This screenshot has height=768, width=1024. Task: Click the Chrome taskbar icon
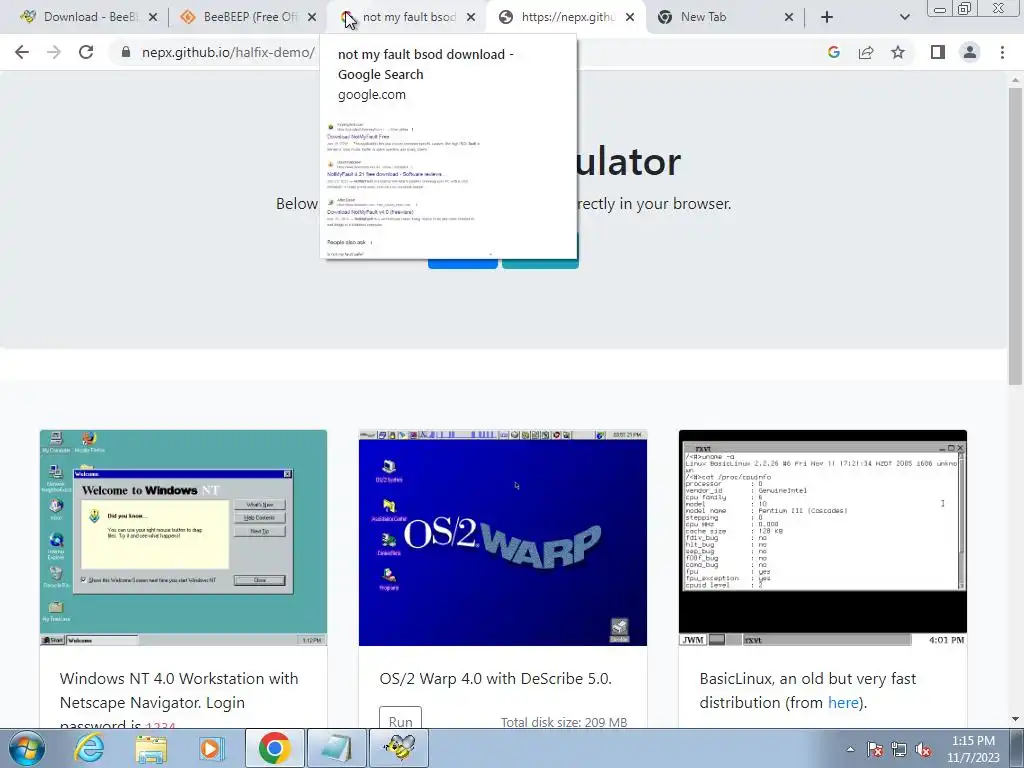tap(275, 748)
